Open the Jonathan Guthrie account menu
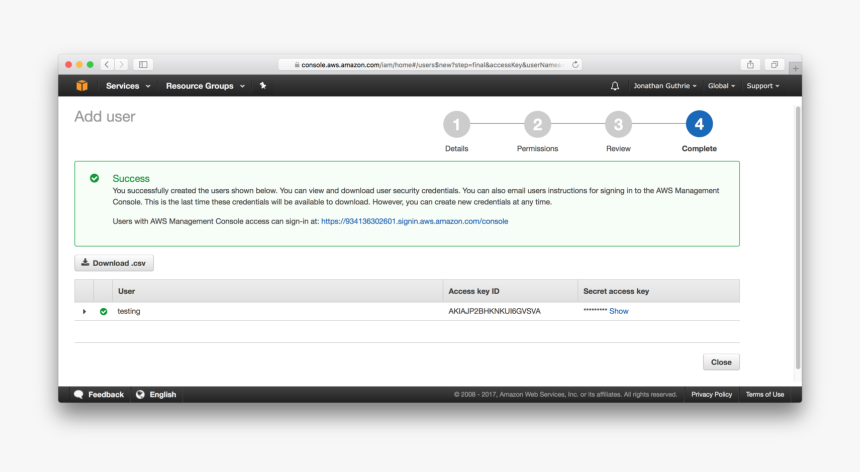 665,86
